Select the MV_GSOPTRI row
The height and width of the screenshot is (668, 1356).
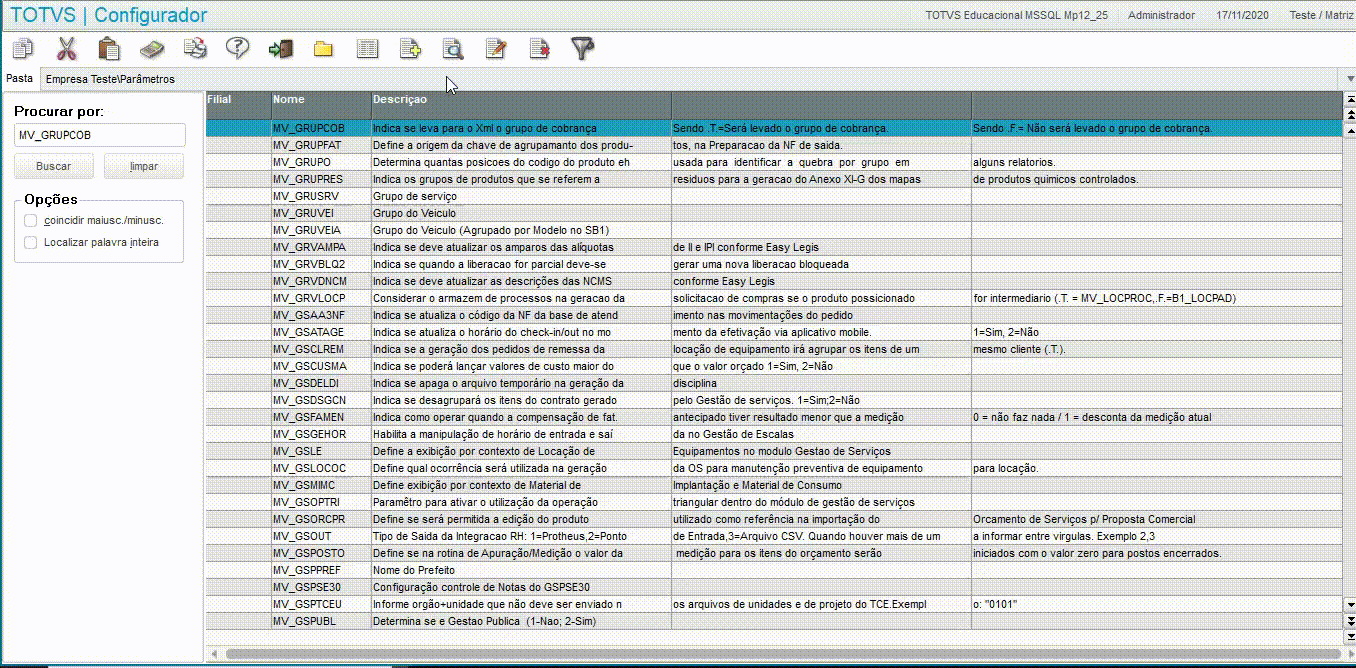pos(773,502)
